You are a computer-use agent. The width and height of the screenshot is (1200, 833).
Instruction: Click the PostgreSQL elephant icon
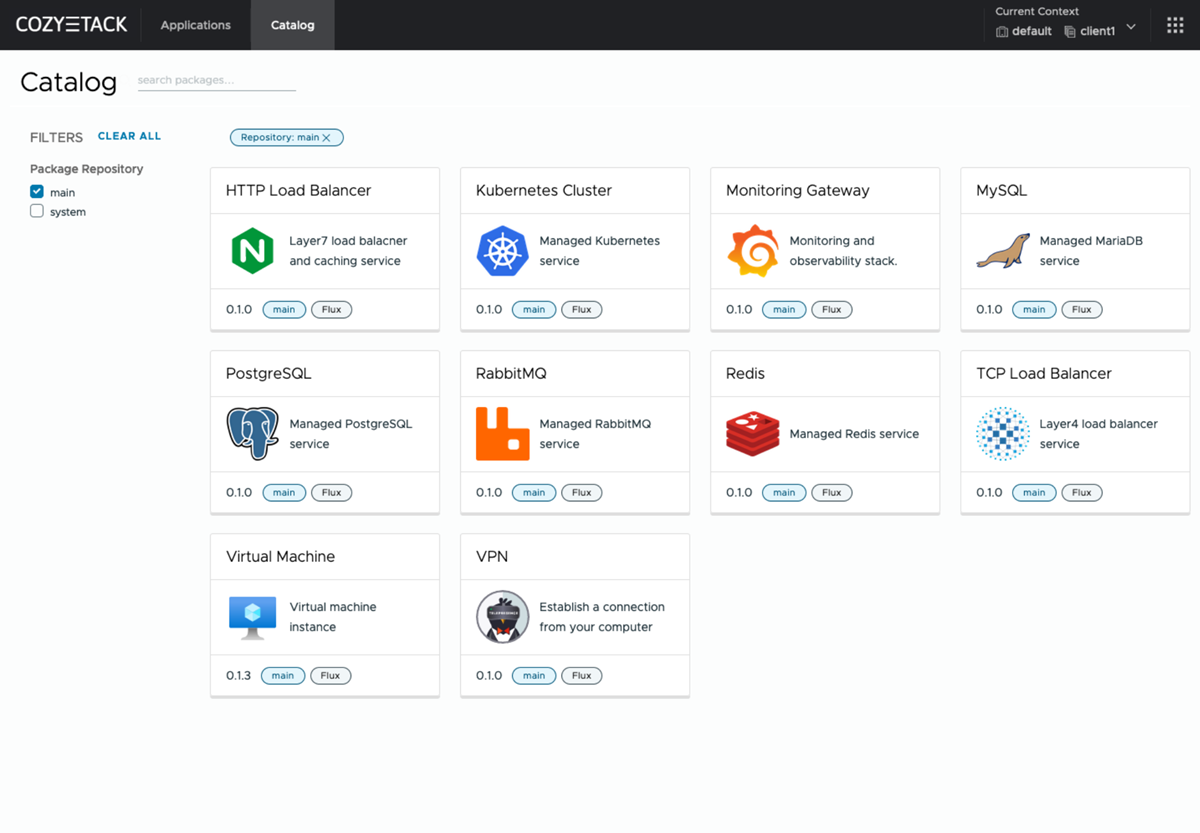click(x=252, y=434)
